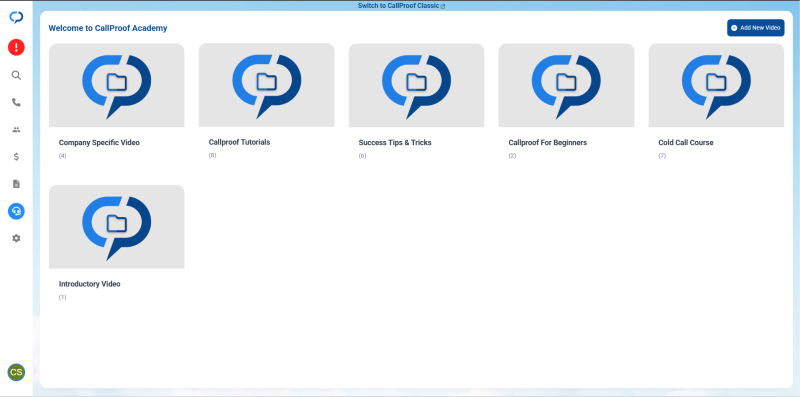
Task: Open the document reports icon in sidebar
Action: click(16, 184)
